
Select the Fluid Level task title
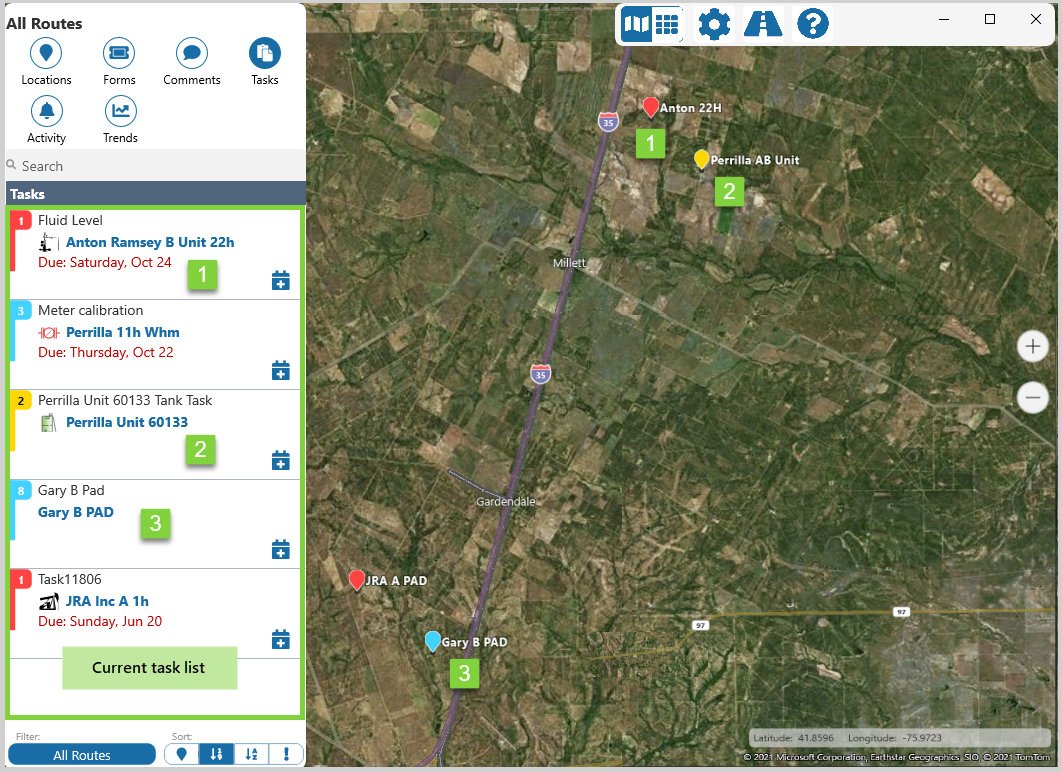point(70,220)
